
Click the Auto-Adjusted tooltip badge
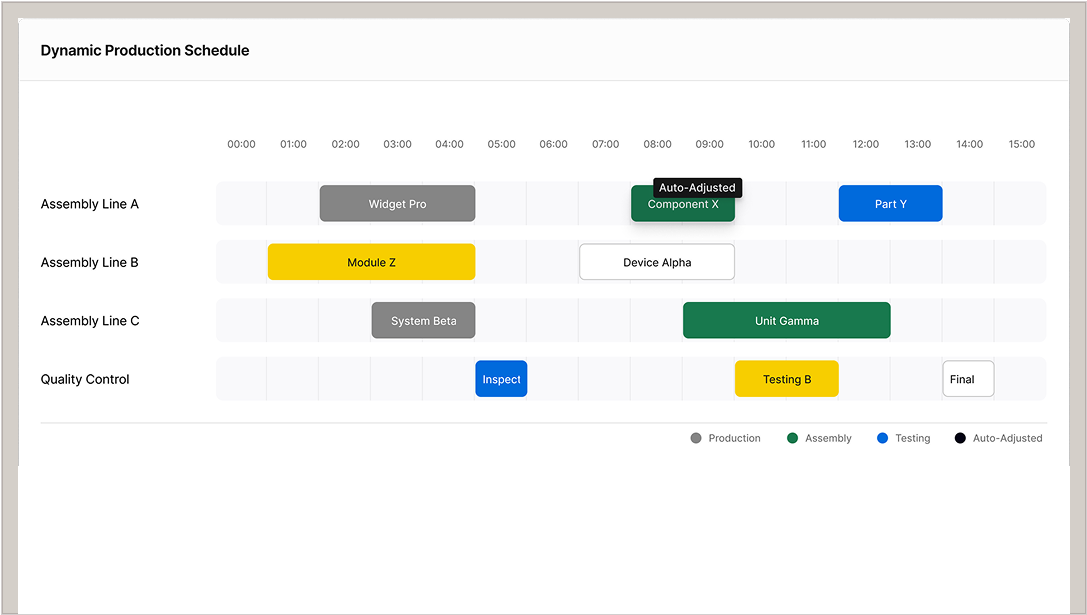[697, 188]
